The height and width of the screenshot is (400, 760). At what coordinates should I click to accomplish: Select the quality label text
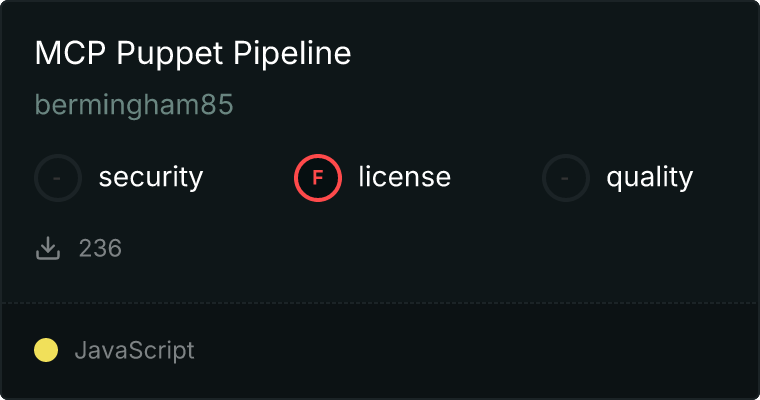click(x=649, y=178)
